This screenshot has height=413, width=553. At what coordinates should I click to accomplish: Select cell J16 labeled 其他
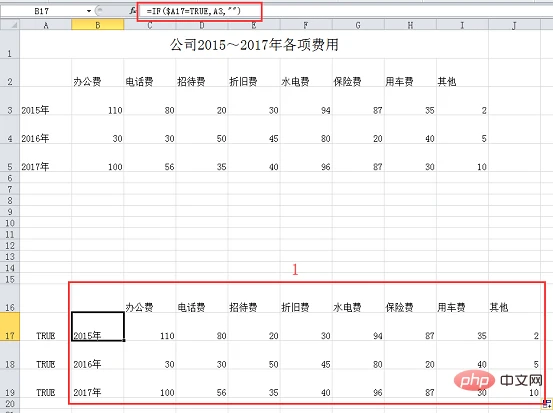[x=514, y=298]
